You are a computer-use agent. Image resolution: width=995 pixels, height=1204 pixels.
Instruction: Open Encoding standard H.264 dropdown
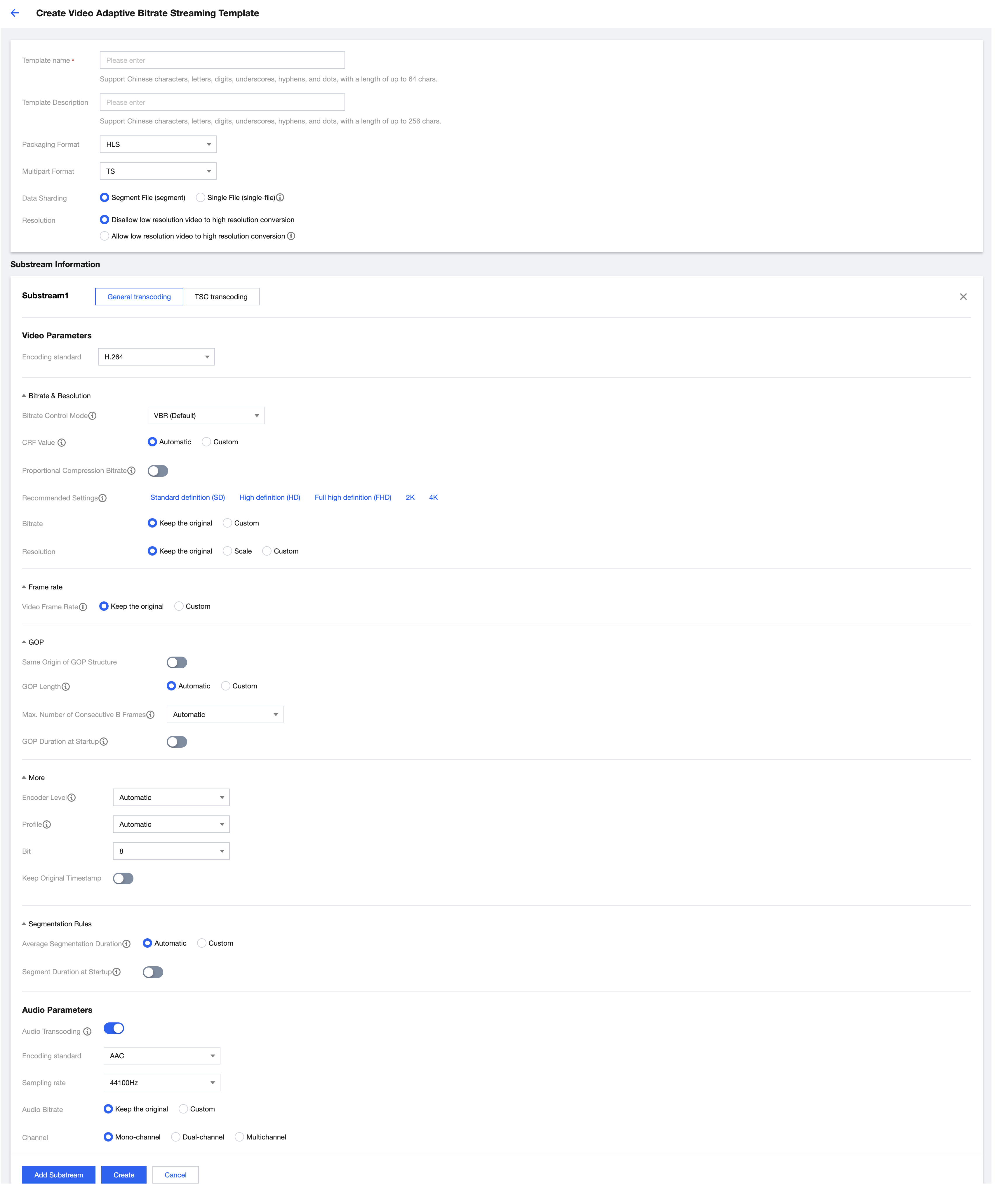tap(156, 357)
